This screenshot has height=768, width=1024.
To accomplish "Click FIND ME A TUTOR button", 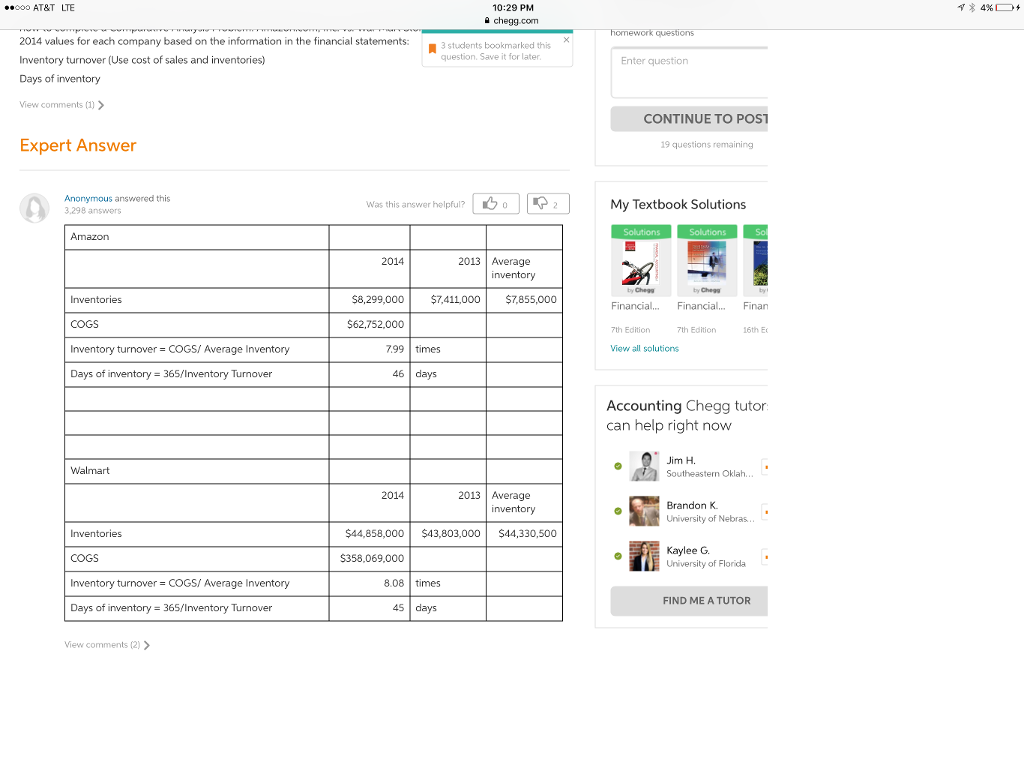I will (689, 600).
